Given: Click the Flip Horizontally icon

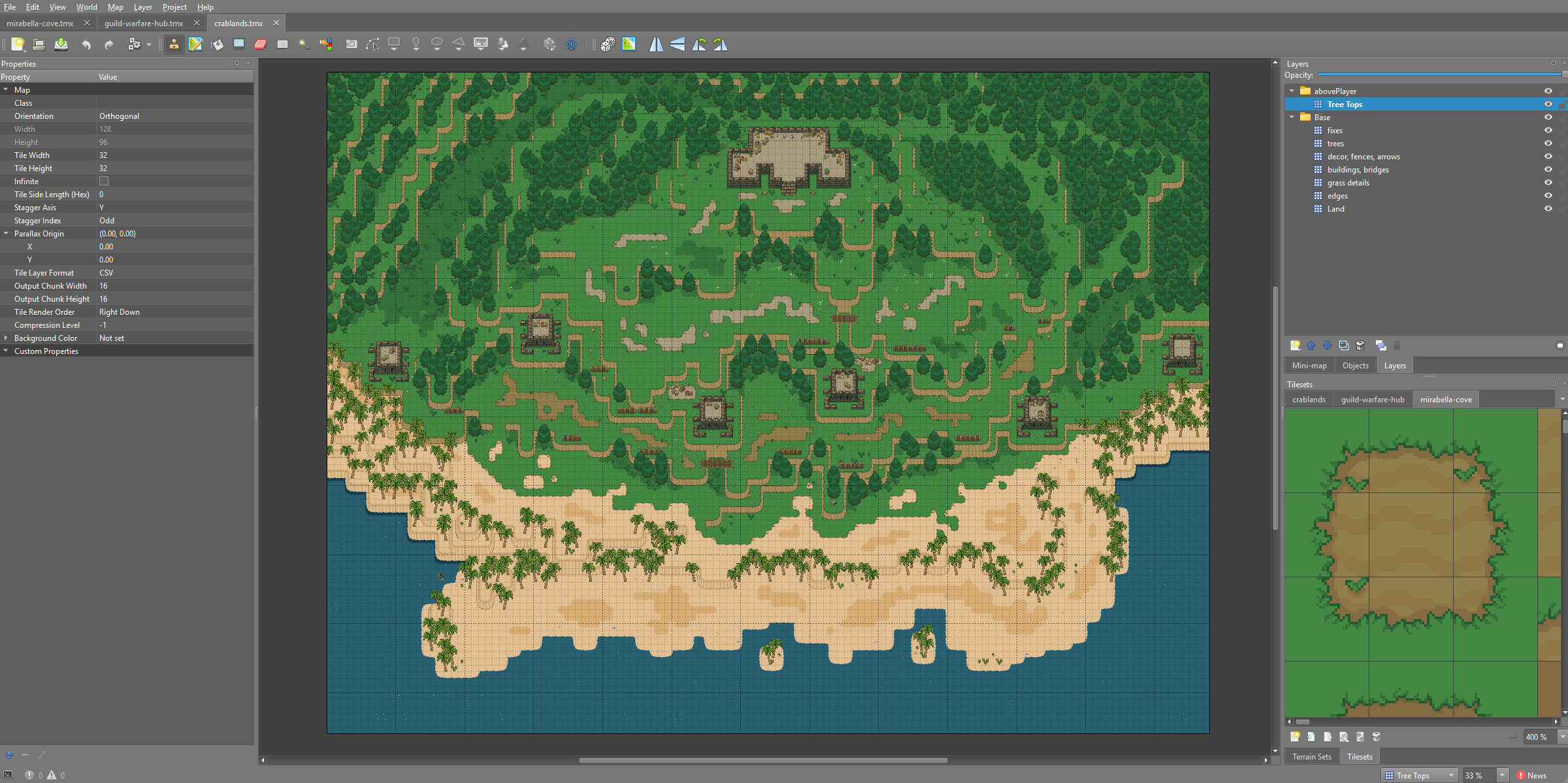Looking at the screenshot, I should point(656,44).
